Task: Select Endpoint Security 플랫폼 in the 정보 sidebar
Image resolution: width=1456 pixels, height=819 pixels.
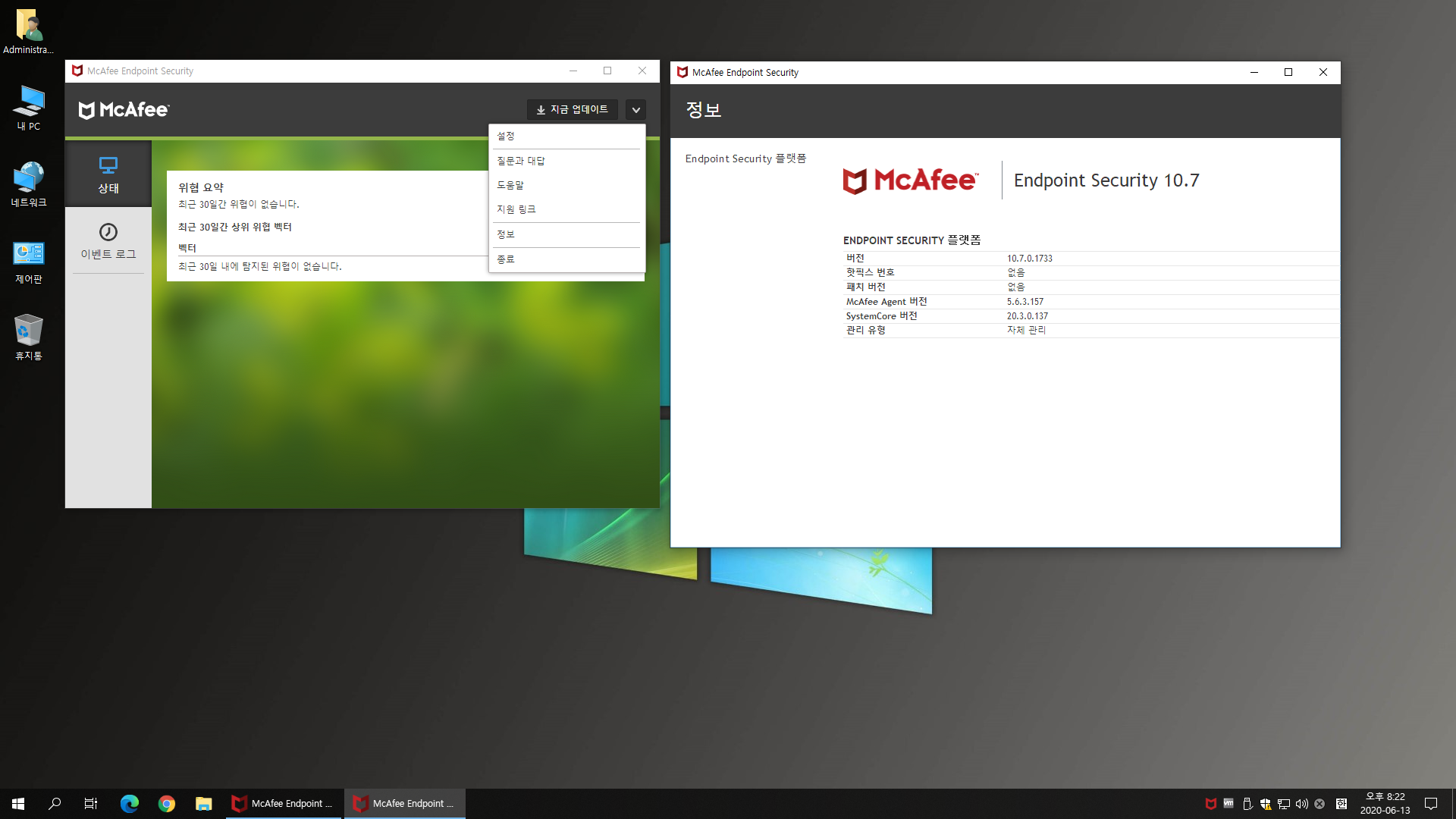Action: pyautogui.click(x=745, y=158)
